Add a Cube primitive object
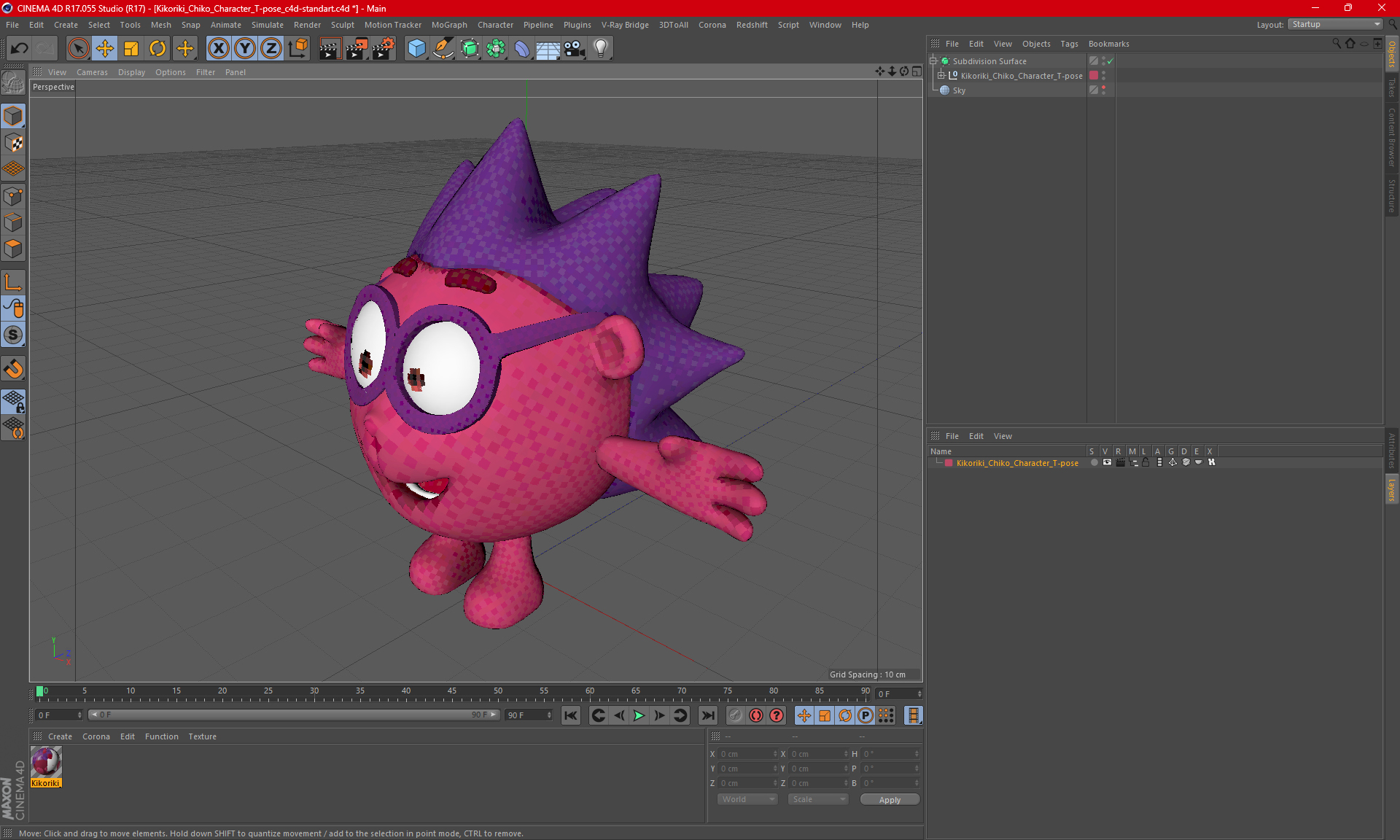The height and width of the screenshot is (840, 1400). (x=416, y=49)
